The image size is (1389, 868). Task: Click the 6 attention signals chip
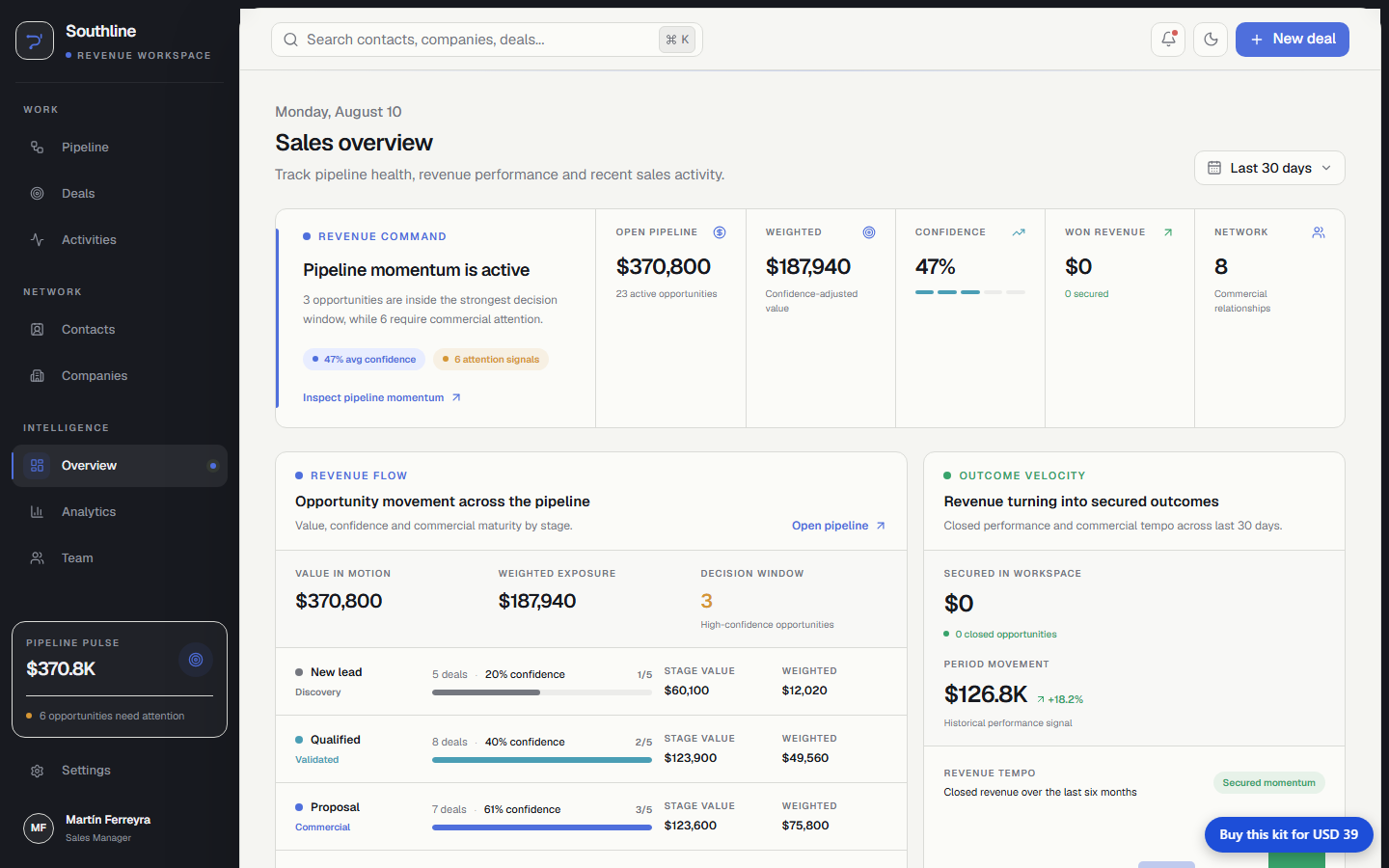point(491,360)
